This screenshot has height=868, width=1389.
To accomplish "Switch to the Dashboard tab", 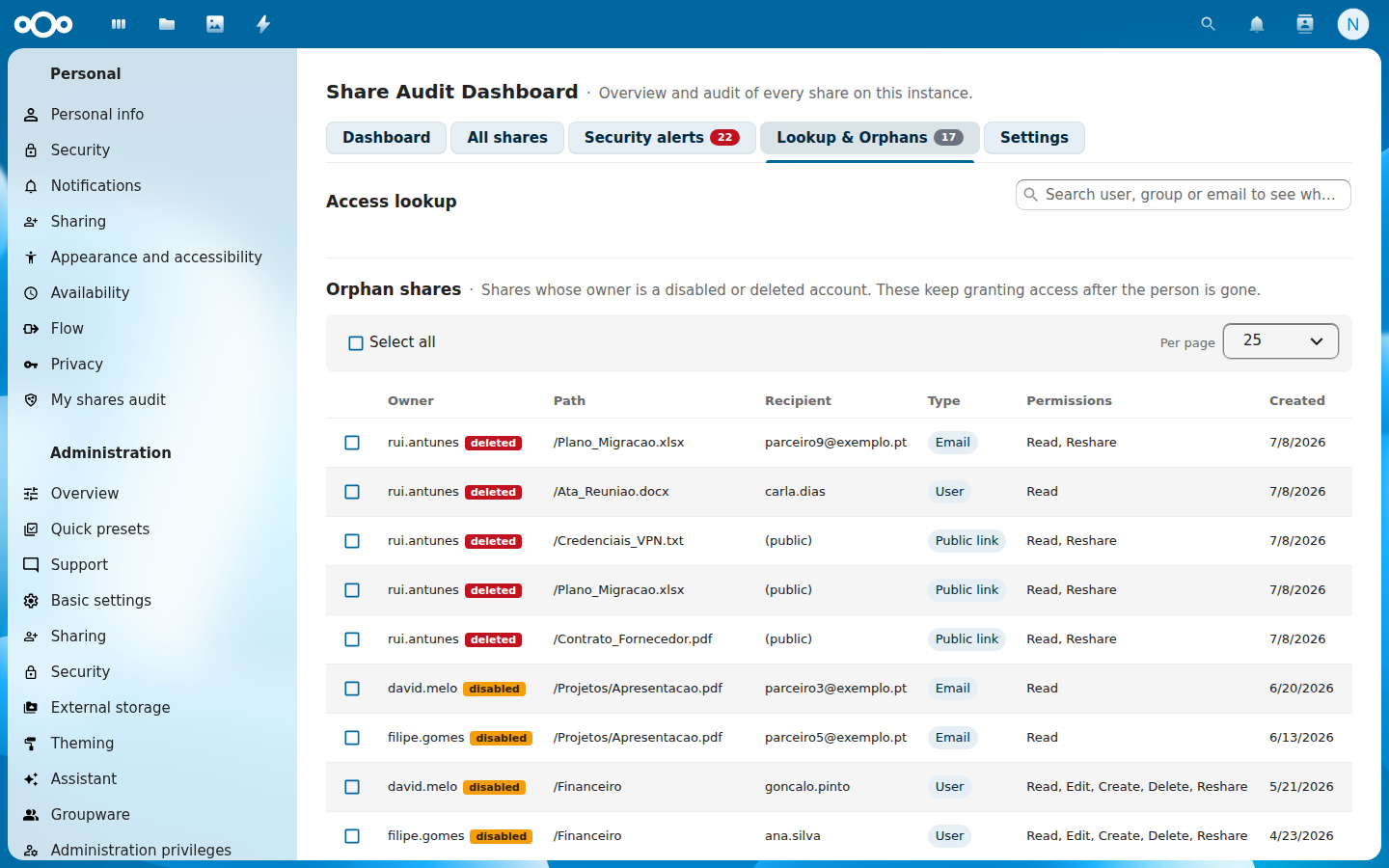I will coord(386,138).
